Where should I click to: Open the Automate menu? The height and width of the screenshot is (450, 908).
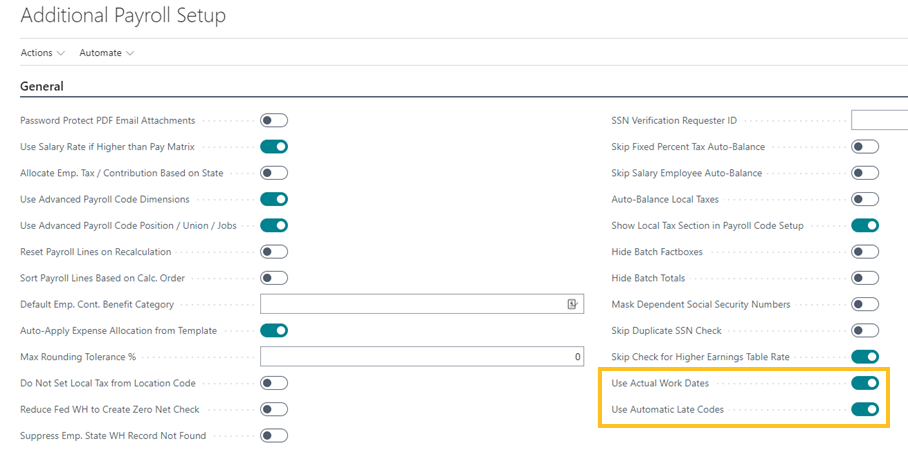[106, 53]
